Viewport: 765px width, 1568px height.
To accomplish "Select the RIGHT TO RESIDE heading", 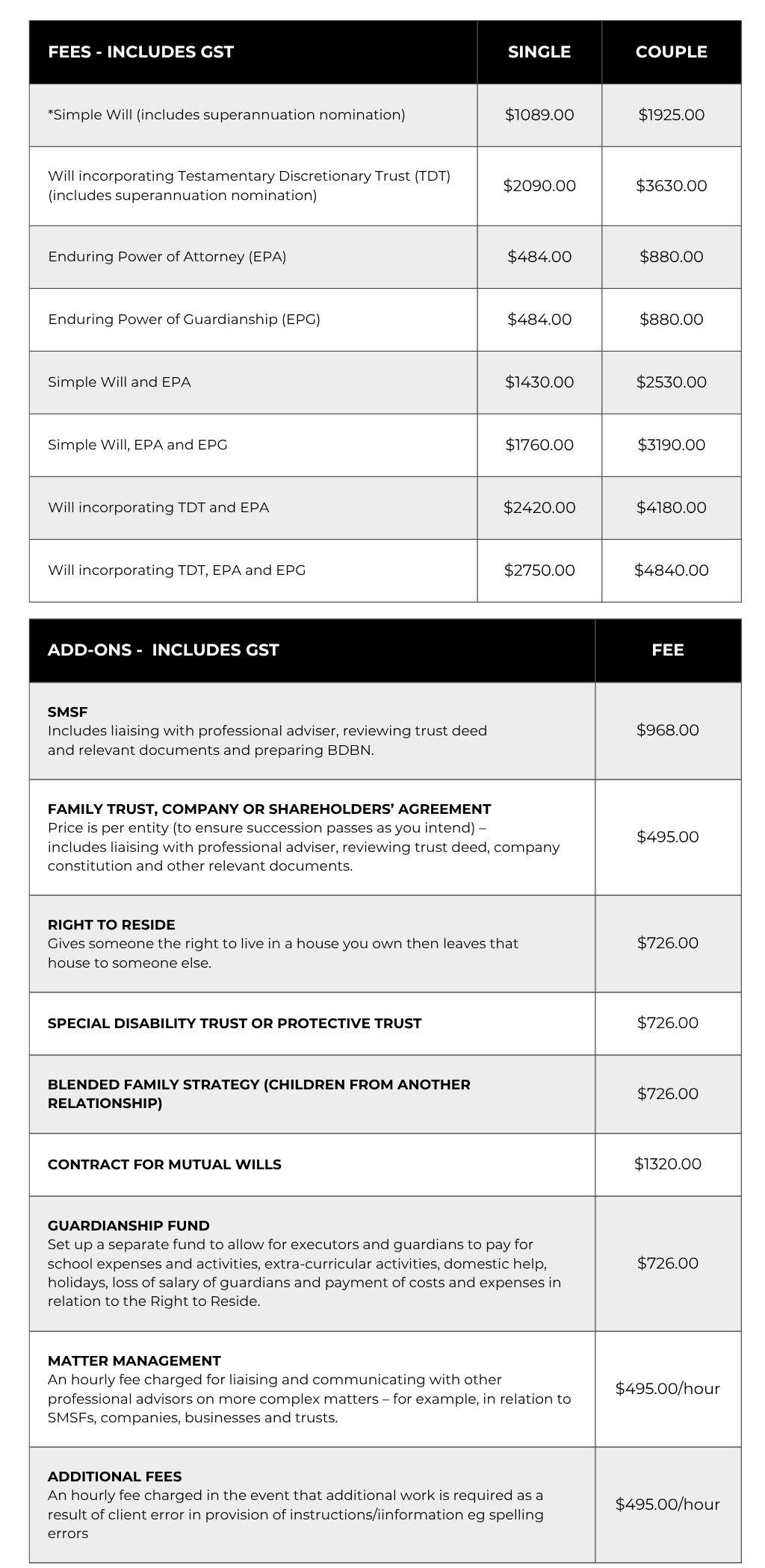I will click(111, 924).
